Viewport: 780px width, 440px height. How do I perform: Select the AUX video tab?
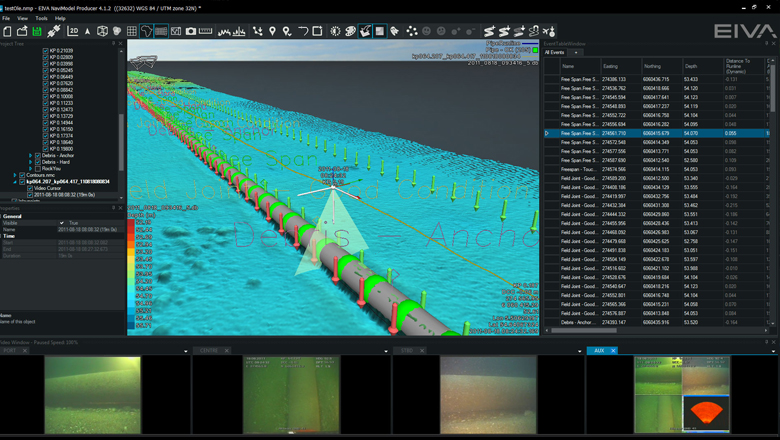click(x=598, y=351)
